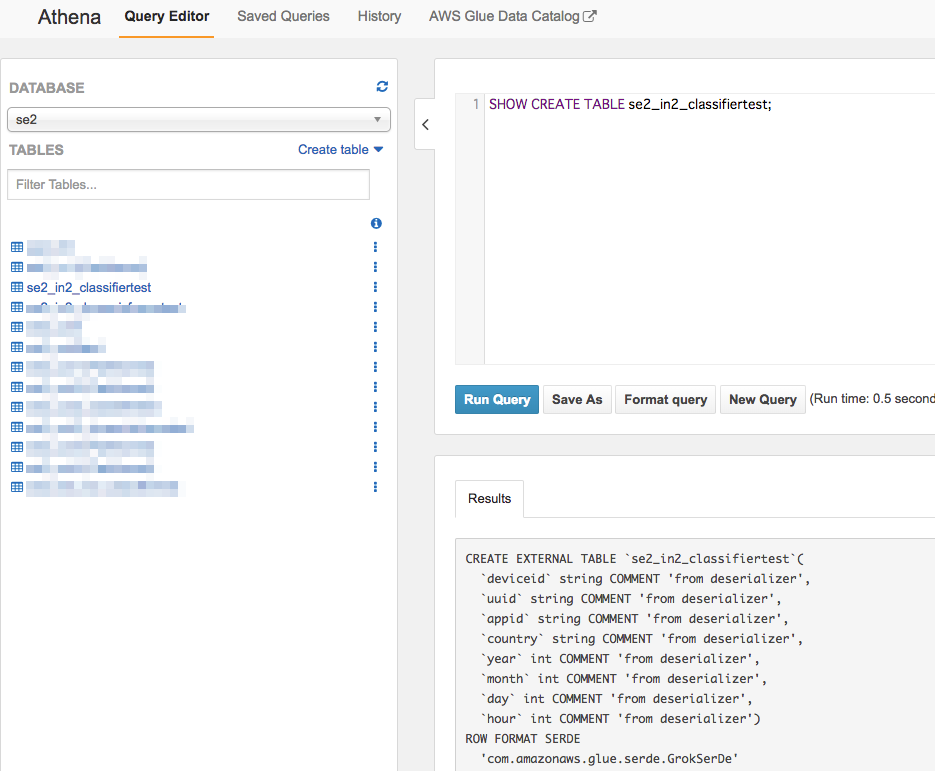Click the Run Query button
This screenshot has width=935, height=771.
[x=497, y=400]
